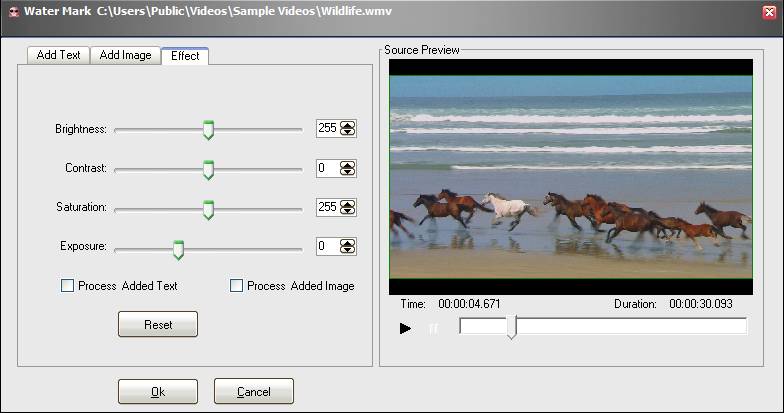Click the Brightness slider thumb
Image resolution: width=784 pixels, height=413 pixels.
coord(208,130)
